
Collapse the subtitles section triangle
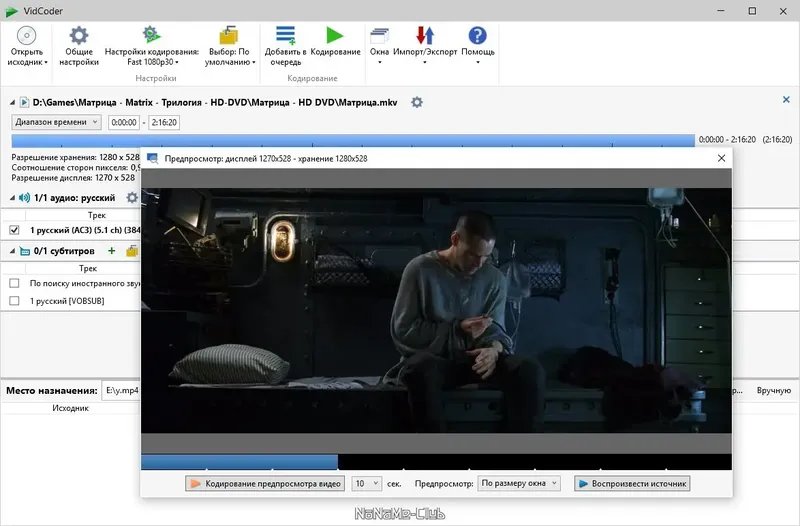click(x=12, y=251)
